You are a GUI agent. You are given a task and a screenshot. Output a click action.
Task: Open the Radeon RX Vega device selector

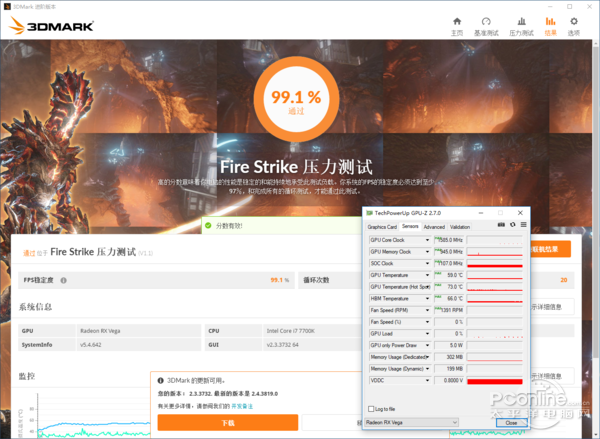412,423
